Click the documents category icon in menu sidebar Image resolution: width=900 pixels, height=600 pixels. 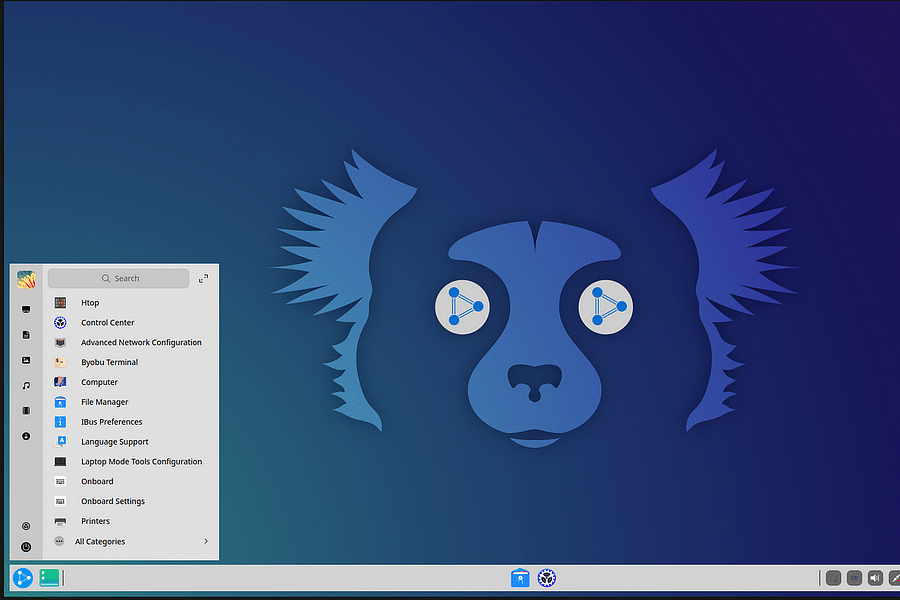pyautogui.click(x=25, y=334)
